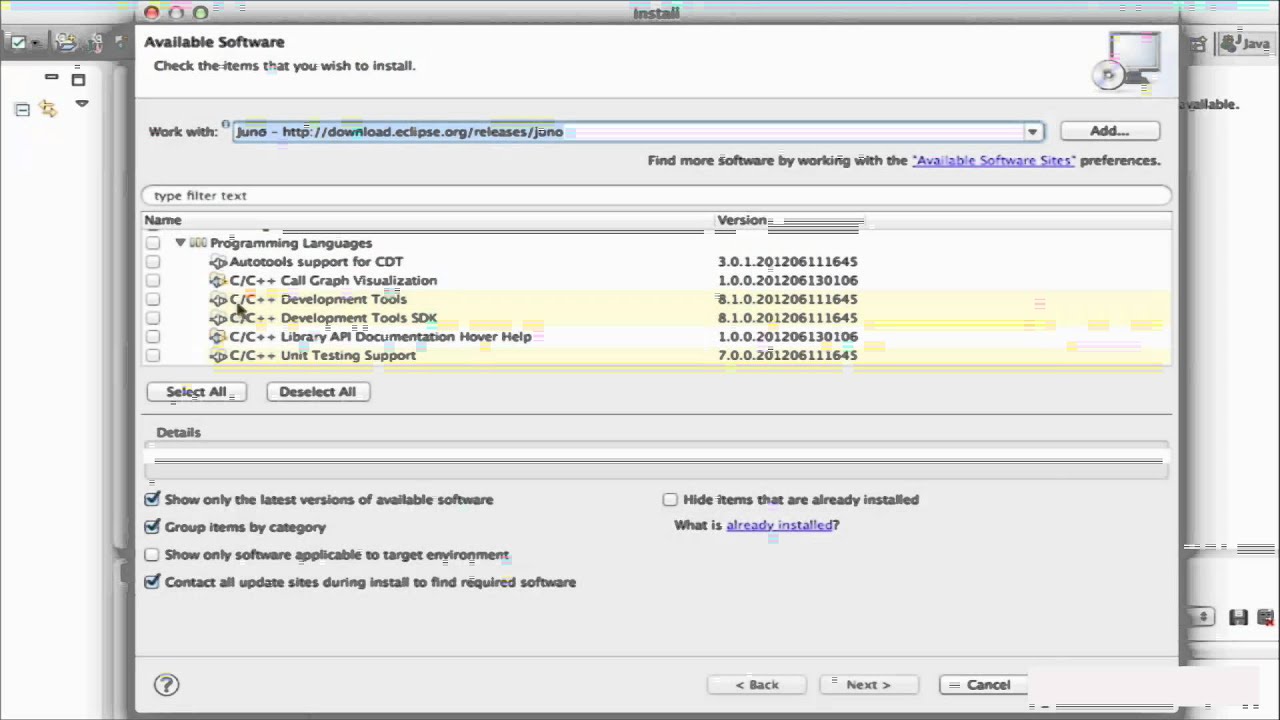Screen dimensions: 1280x720
Task: Open the already installed link
Action: click(780, 525)
